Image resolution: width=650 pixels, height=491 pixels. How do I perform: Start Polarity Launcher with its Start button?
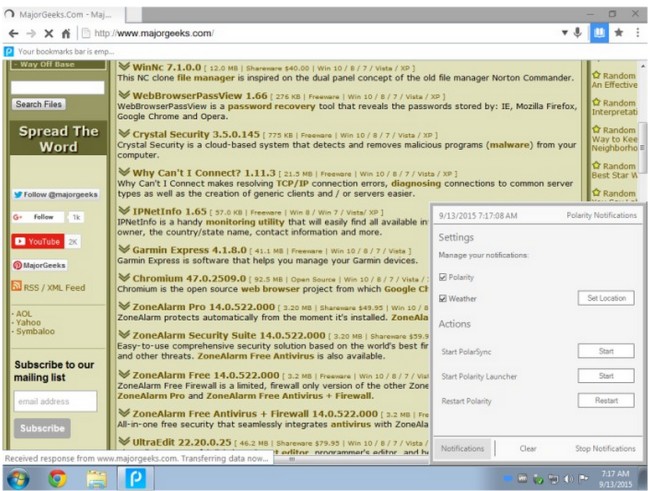[x=606, y=376]
